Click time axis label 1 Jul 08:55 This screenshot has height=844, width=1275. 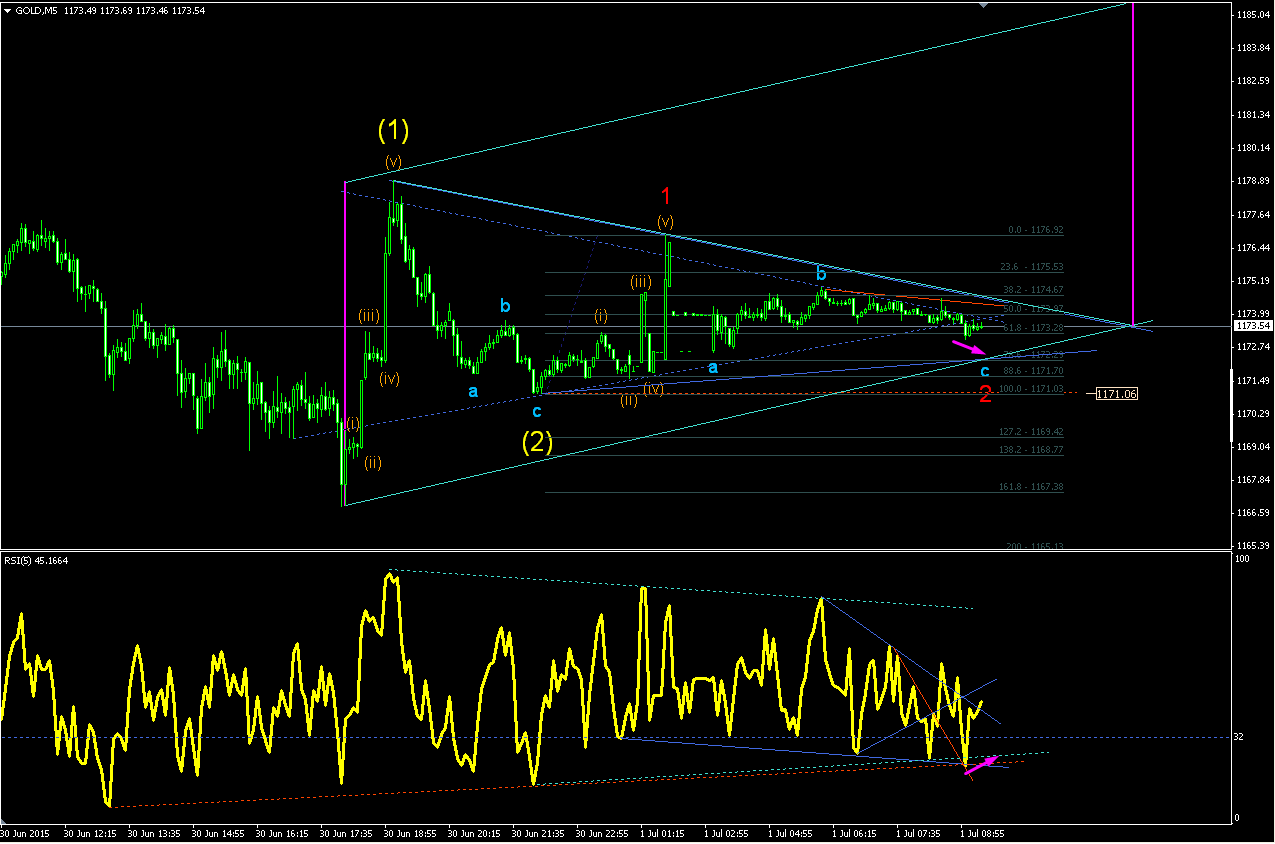pyautogui.click(x=983, y=832)
